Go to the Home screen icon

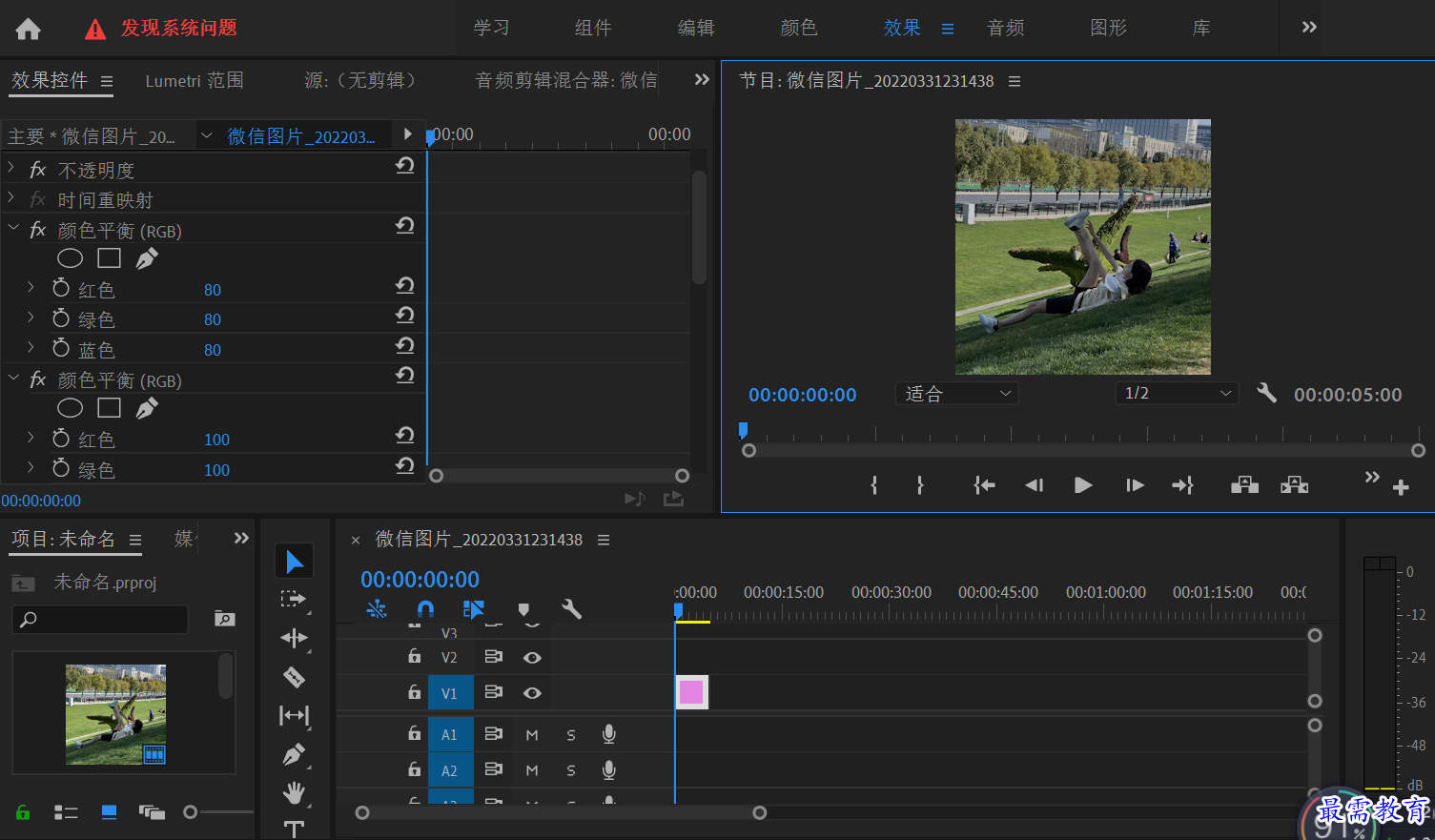[x=28, y=29]
